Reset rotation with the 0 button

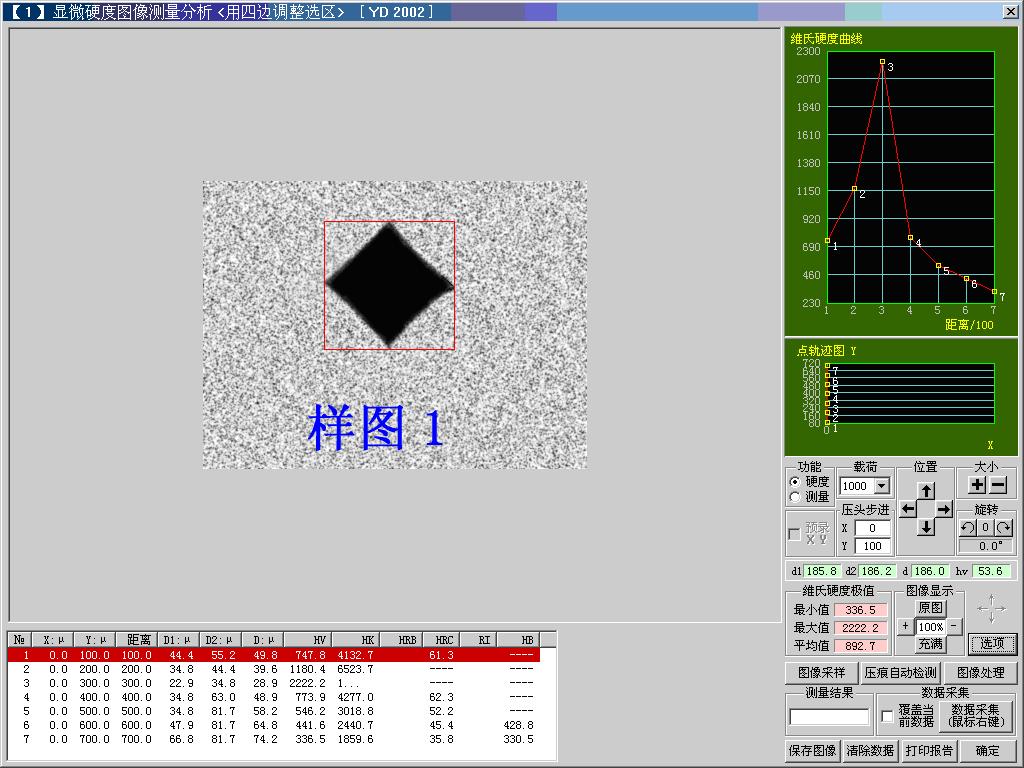click(985, 528)
